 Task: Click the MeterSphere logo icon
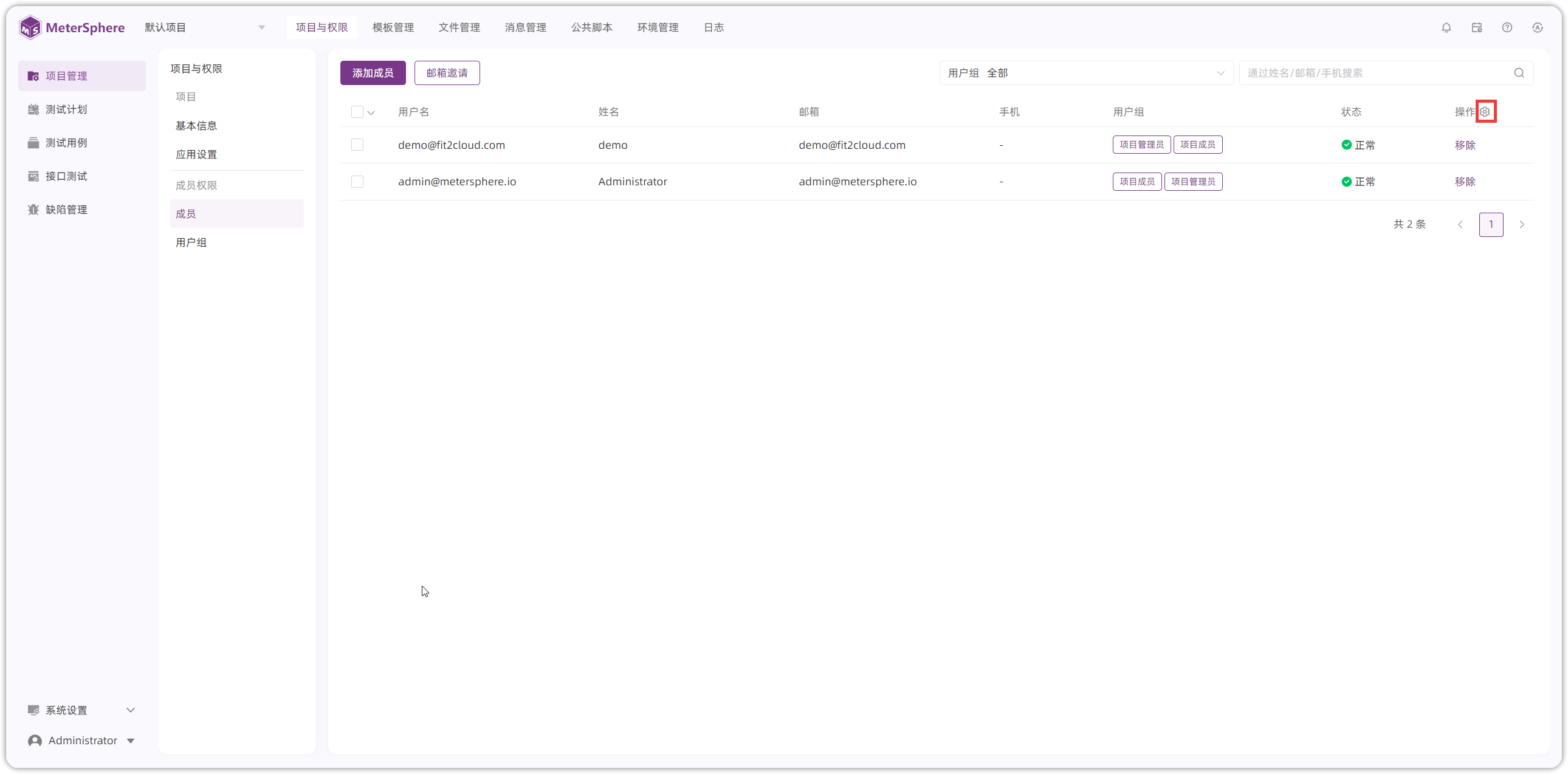[30, 27]
